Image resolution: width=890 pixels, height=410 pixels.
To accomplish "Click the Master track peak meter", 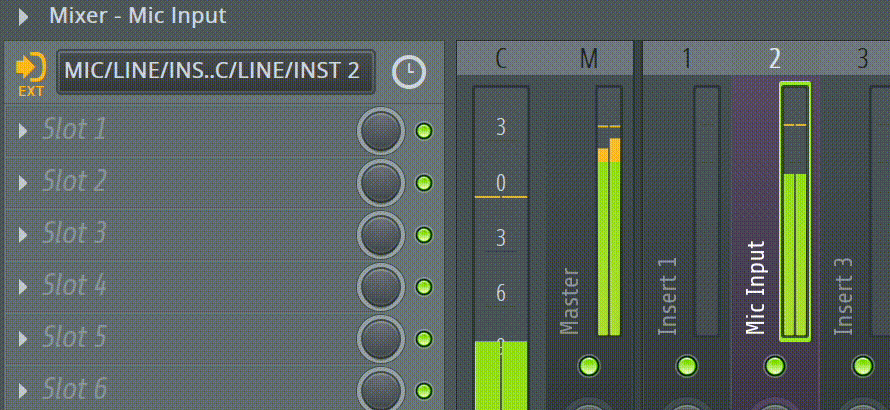I will click(609, 211).
